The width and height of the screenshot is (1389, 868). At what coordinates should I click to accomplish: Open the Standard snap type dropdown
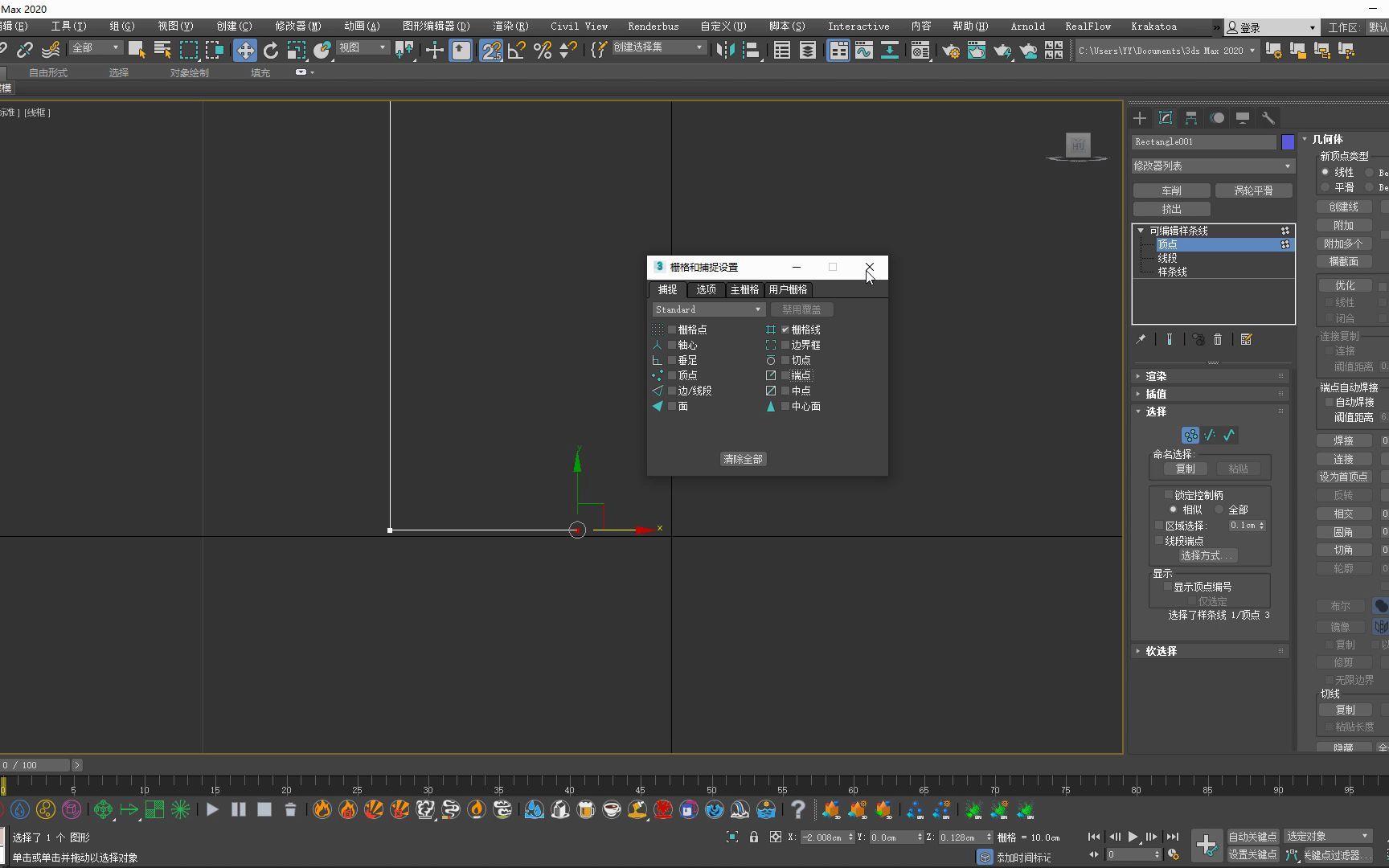tap(707, 309)
